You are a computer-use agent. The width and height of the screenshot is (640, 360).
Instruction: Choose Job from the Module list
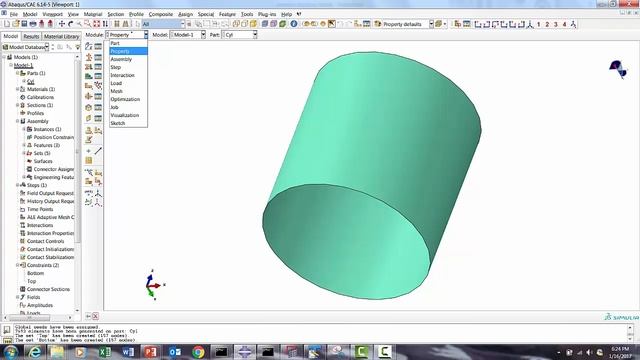pyautogui.click(x=128, y=107)
